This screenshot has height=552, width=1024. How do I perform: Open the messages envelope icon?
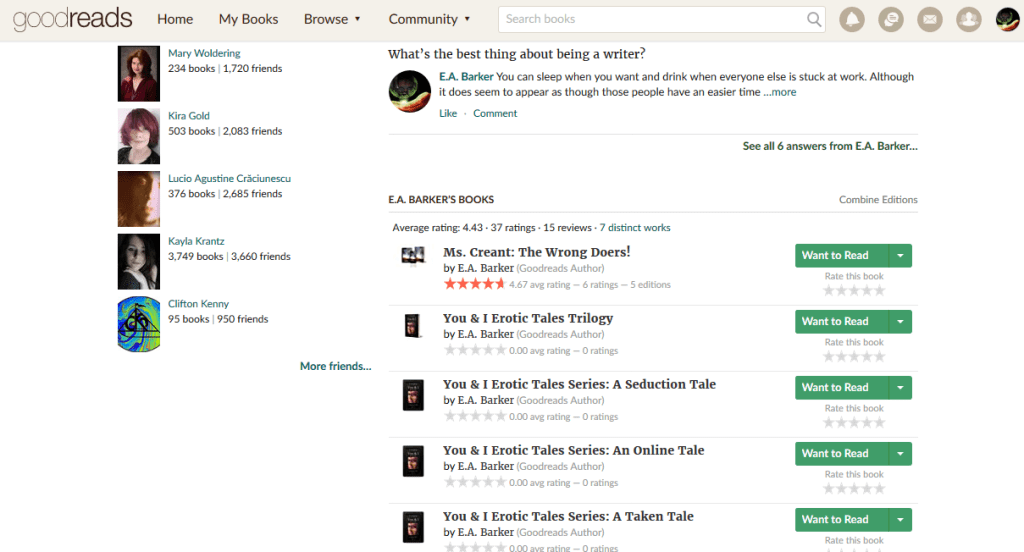929,19
